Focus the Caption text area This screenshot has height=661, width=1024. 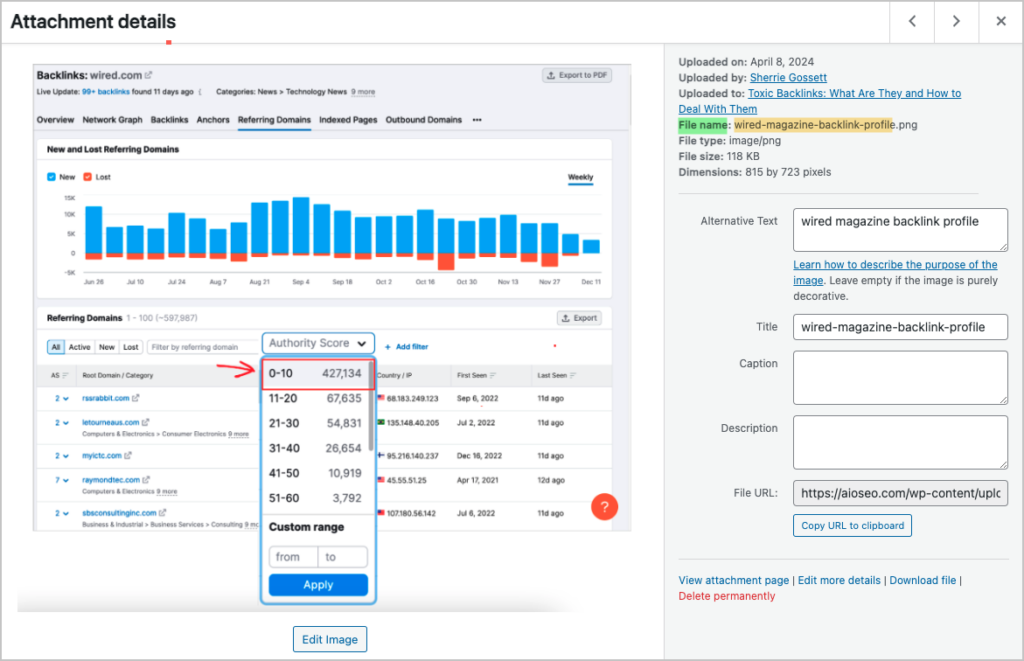click(x=900, y=378)
